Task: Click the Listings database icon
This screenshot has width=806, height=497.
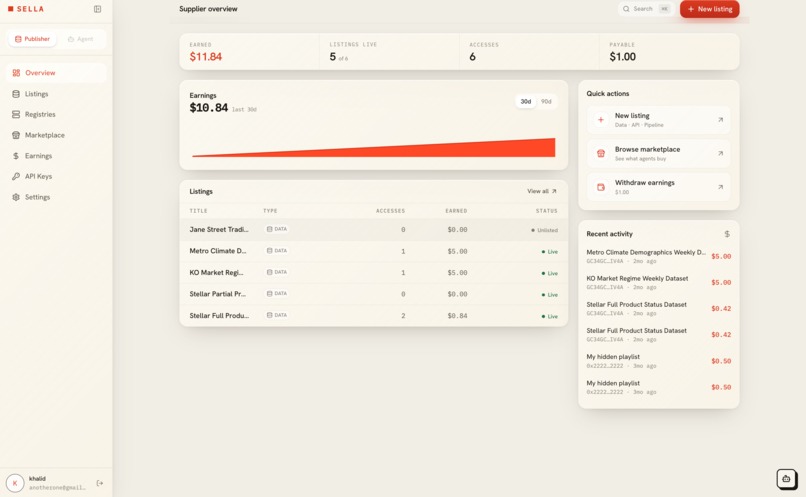Action: (16, 94)
